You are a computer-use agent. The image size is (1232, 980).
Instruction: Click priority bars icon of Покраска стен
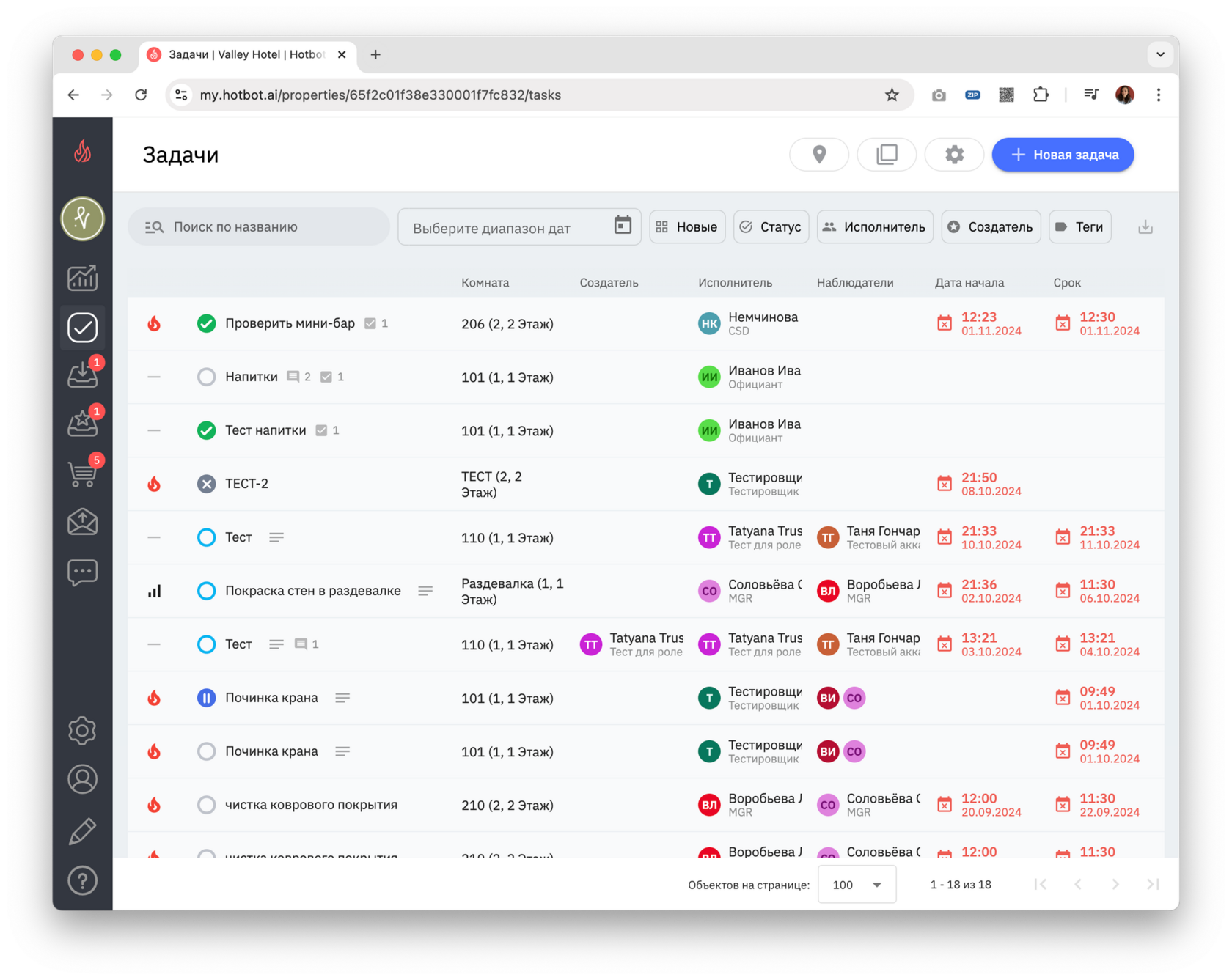coord(154,591)
